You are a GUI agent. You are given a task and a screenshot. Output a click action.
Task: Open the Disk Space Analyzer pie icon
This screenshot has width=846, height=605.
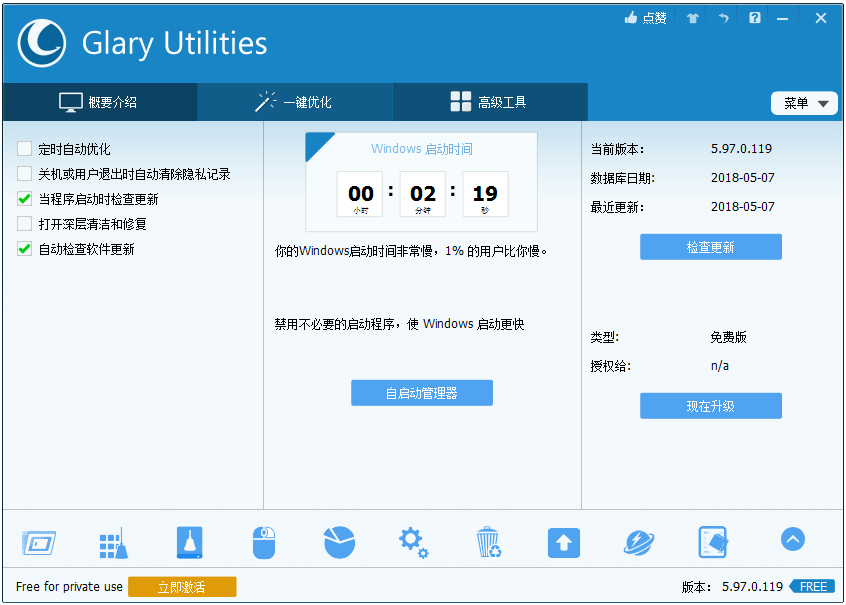point(339,542)
